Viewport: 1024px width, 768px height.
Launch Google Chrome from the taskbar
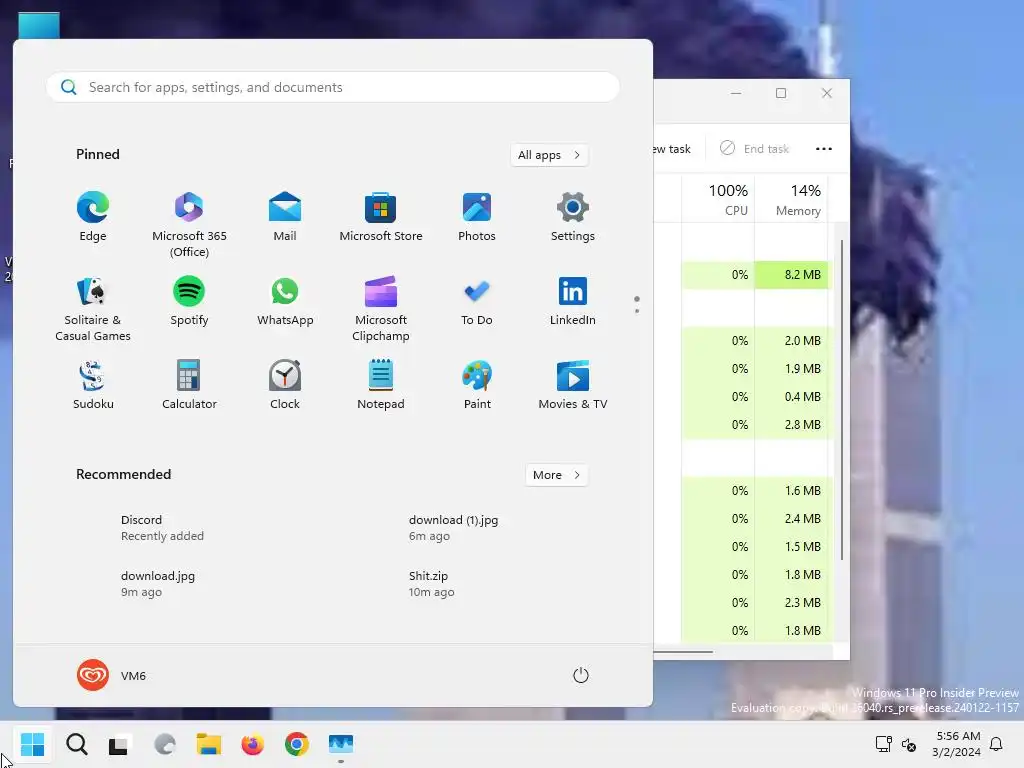pos(296,744)
